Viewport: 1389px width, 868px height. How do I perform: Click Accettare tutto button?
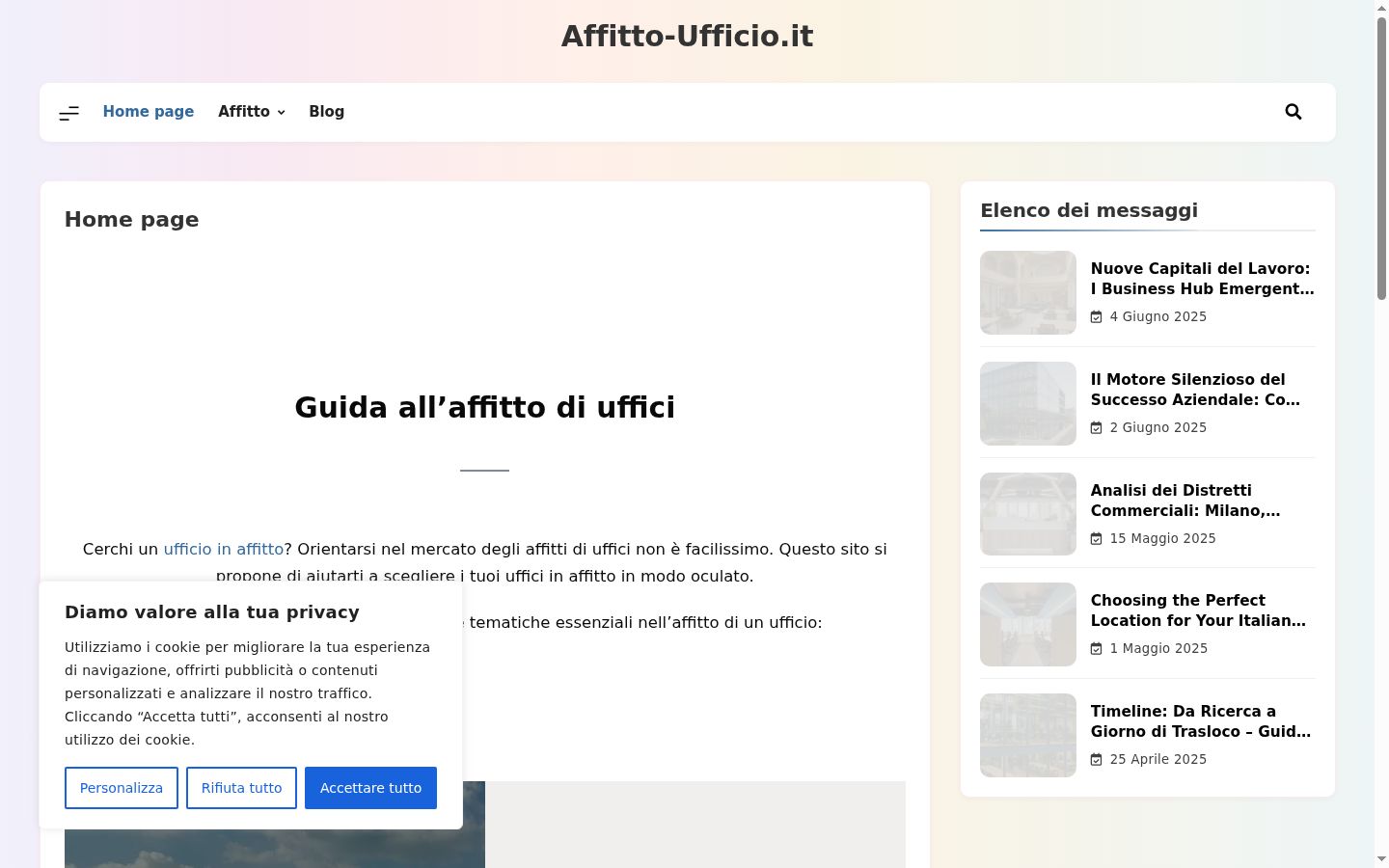[370, 788]
